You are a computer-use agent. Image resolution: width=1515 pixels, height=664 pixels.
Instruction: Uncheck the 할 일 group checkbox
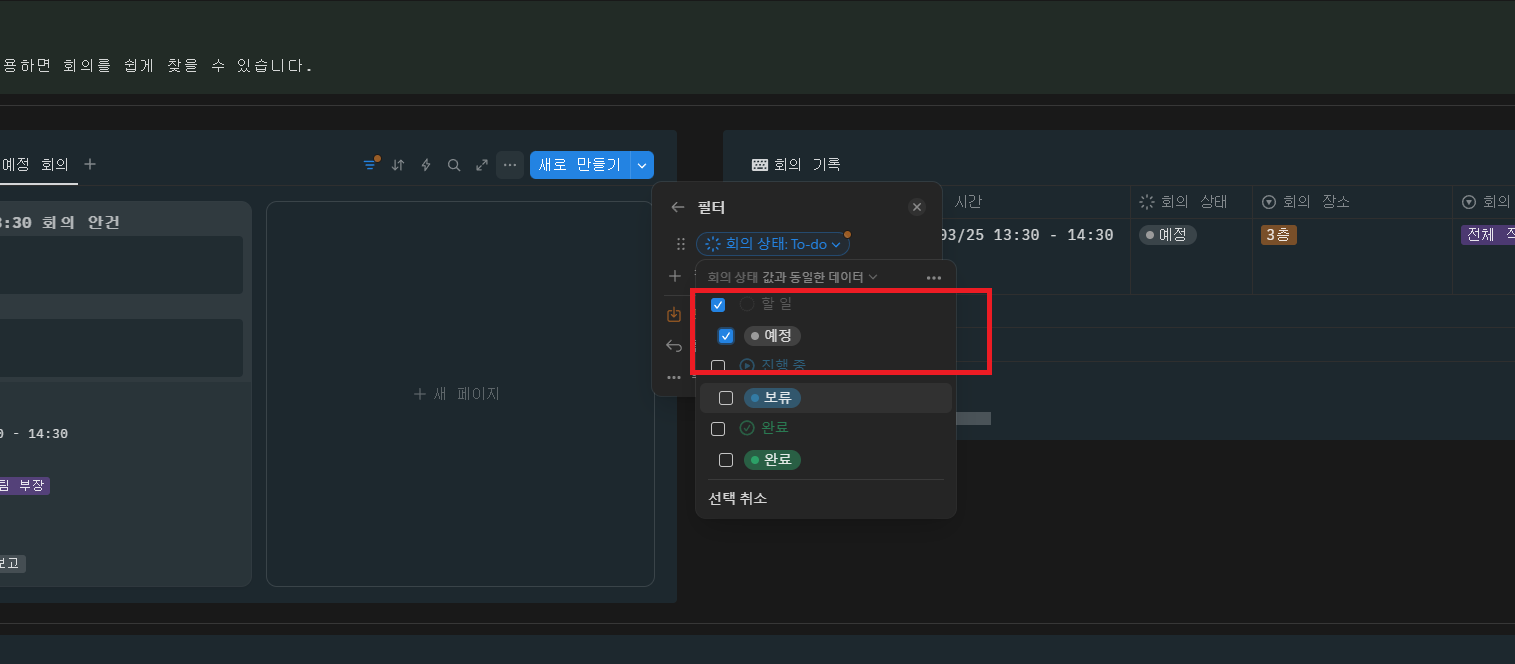[x=718, y=304]
